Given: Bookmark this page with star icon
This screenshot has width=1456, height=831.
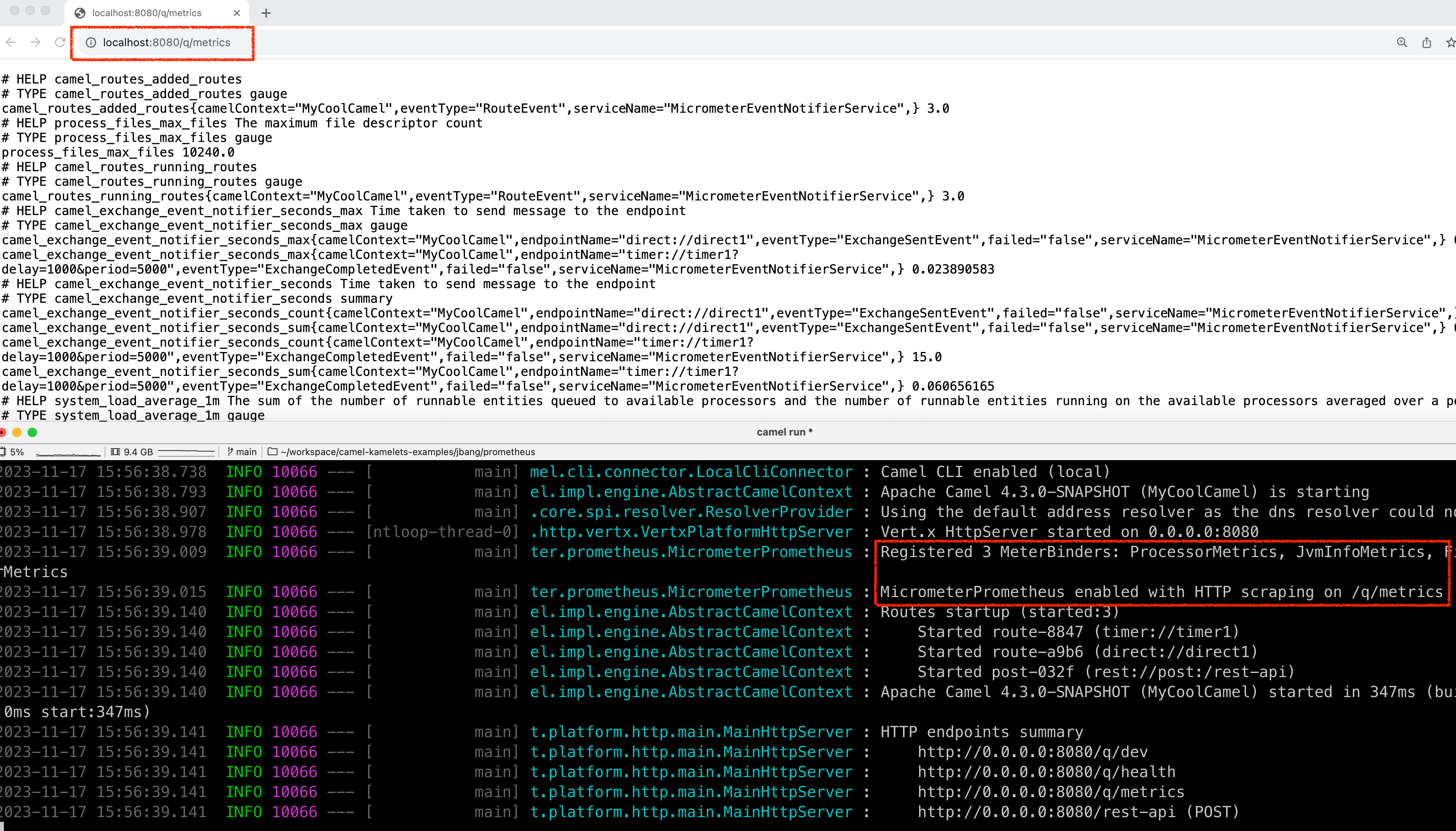Looking at the screenshot, I should point(1450,43).
